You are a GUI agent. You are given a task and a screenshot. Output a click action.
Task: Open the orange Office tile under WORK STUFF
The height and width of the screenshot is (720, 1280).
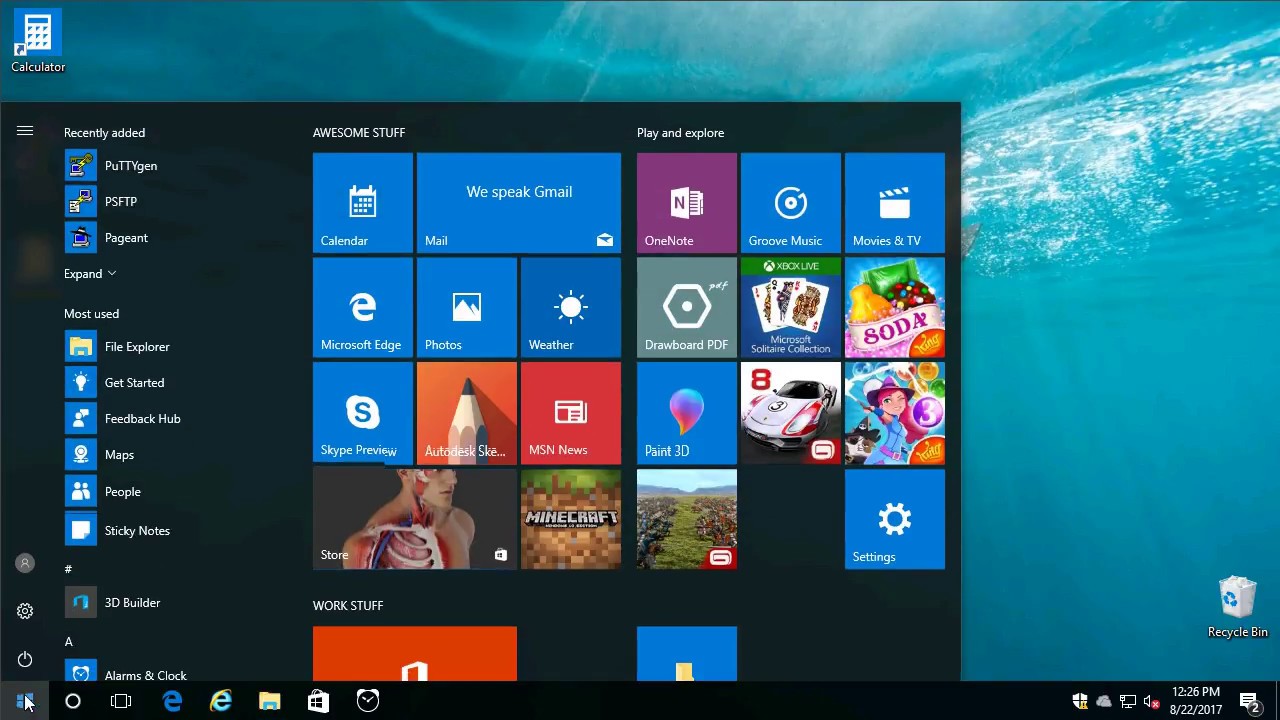[414, 654]
